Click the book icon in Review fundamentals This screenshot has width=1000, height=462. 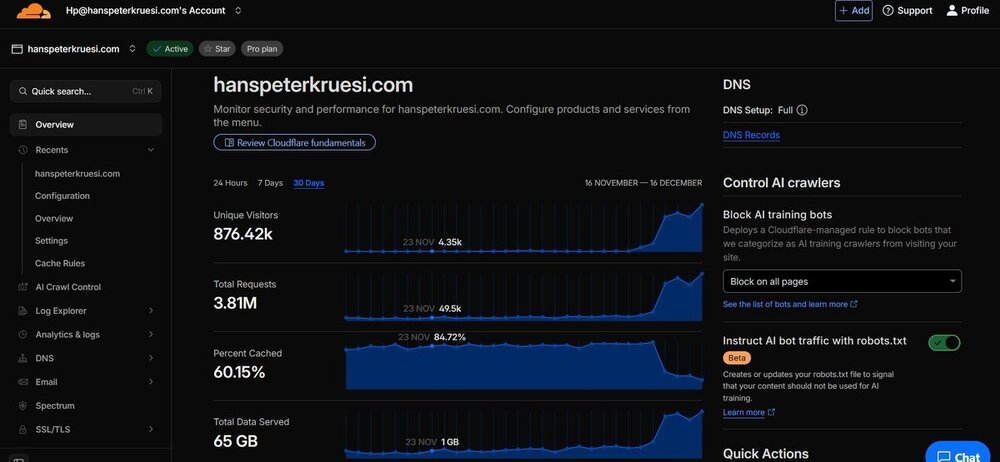pyautogui.click(x=229, y=143)
